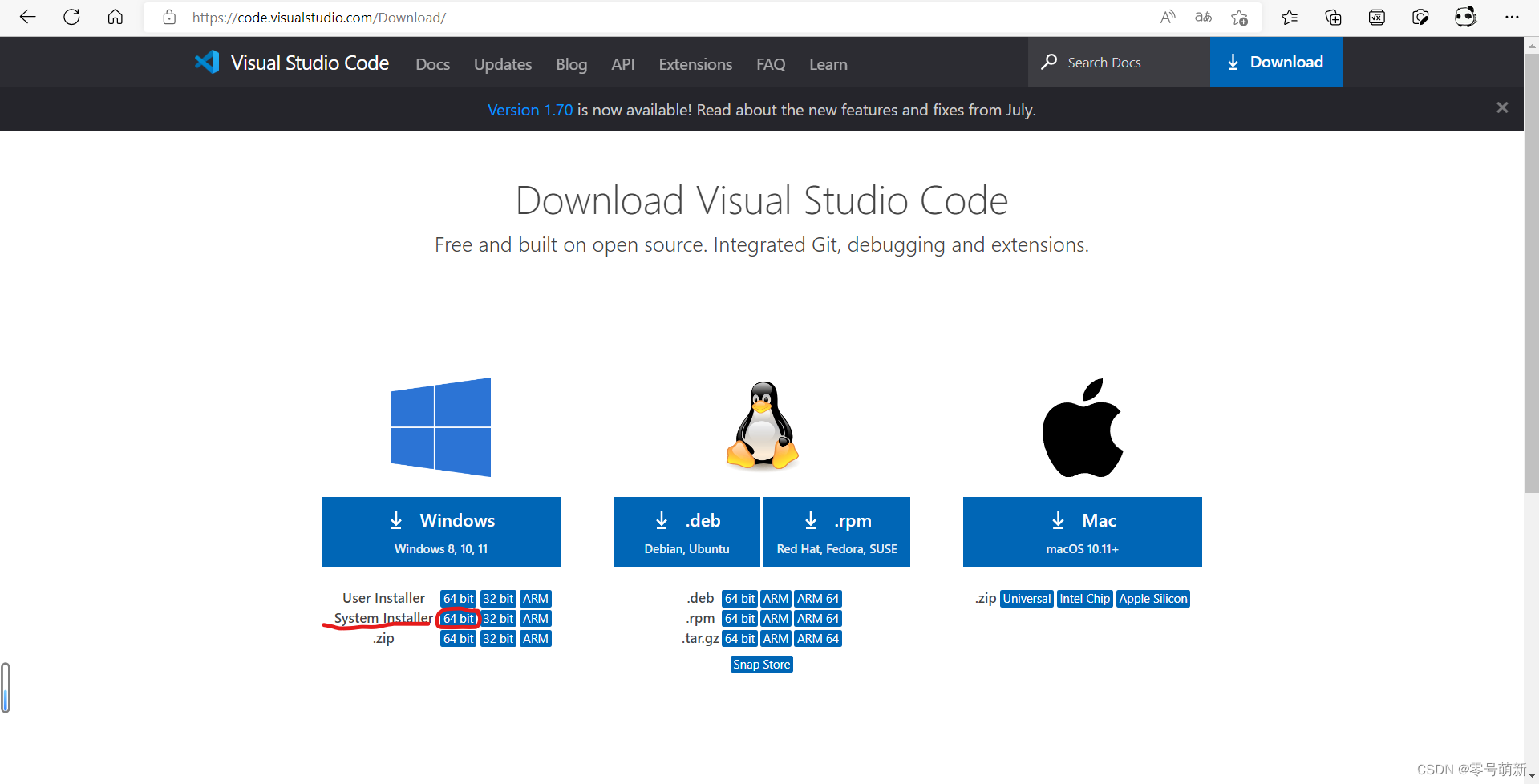Screen dimensions: 1539x784
Task: Open Collections icon in browser toolbar
Action: pos(1333,17)
